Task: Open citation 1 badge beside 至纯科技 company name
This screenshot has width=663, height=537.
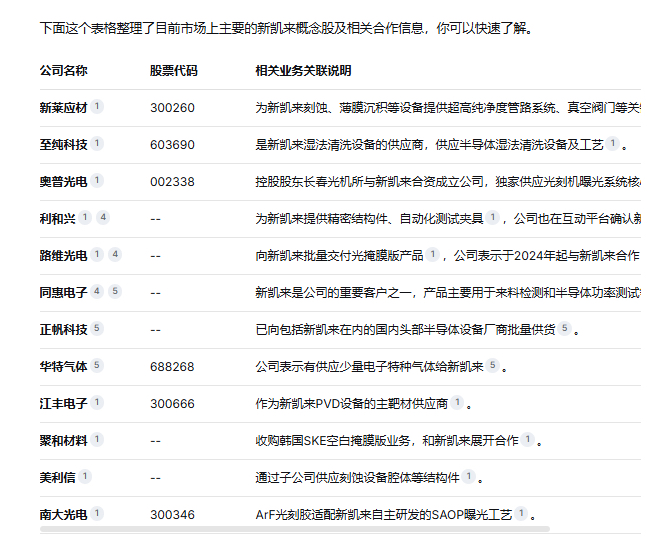Action: pos(97,144)
